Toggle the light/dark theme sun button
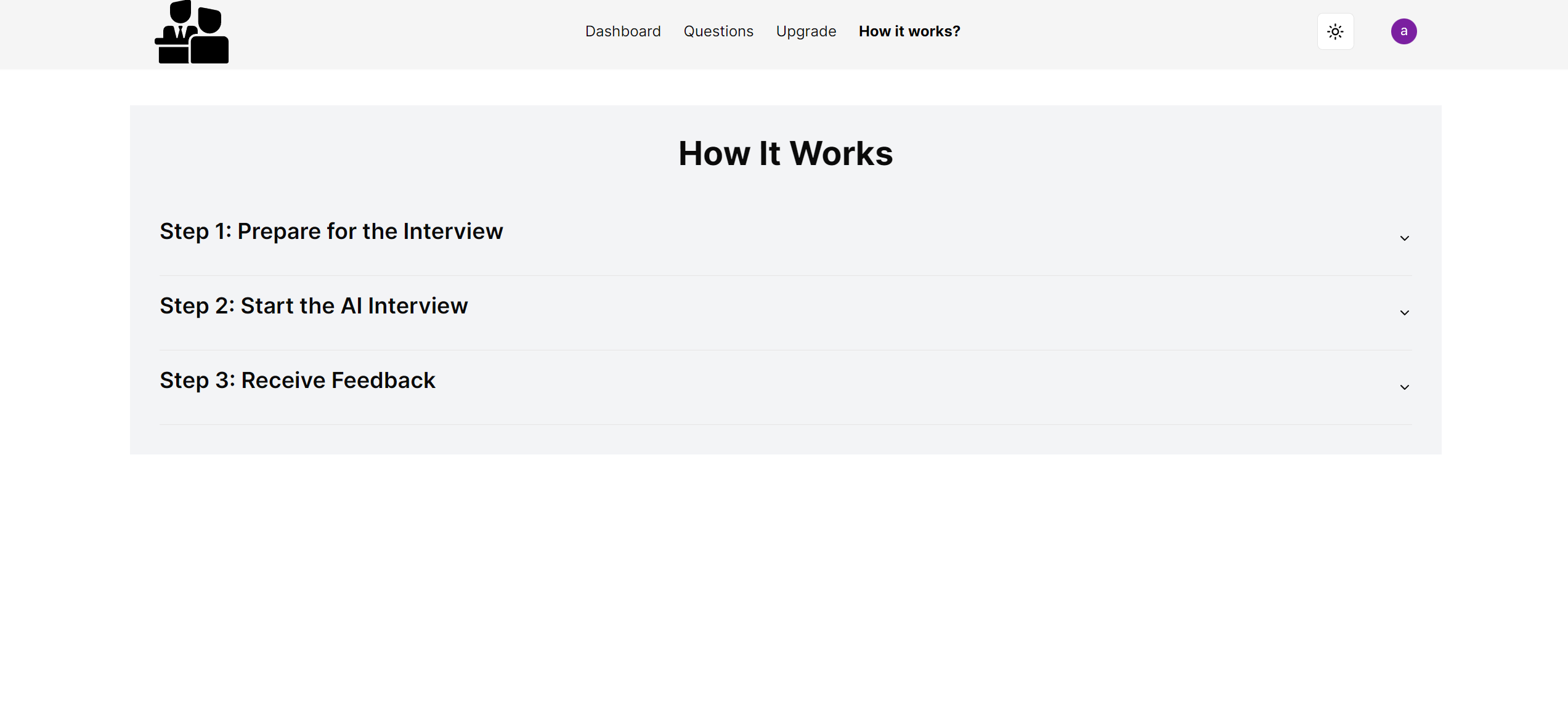The height and width of the screenshot is (715, 1568). [1335, 31]
